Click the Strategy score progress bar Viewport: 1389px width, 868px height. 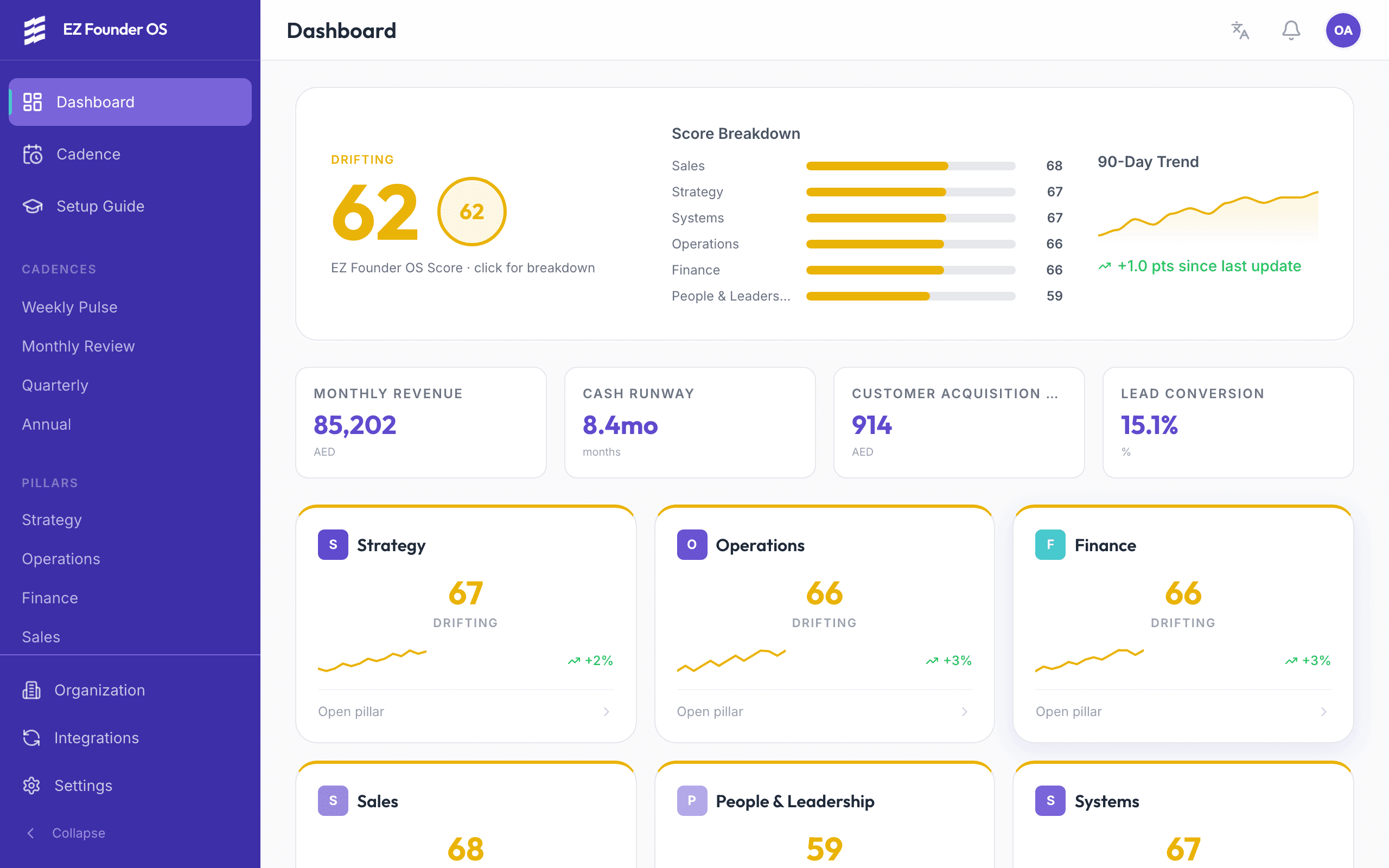(910, 192)
